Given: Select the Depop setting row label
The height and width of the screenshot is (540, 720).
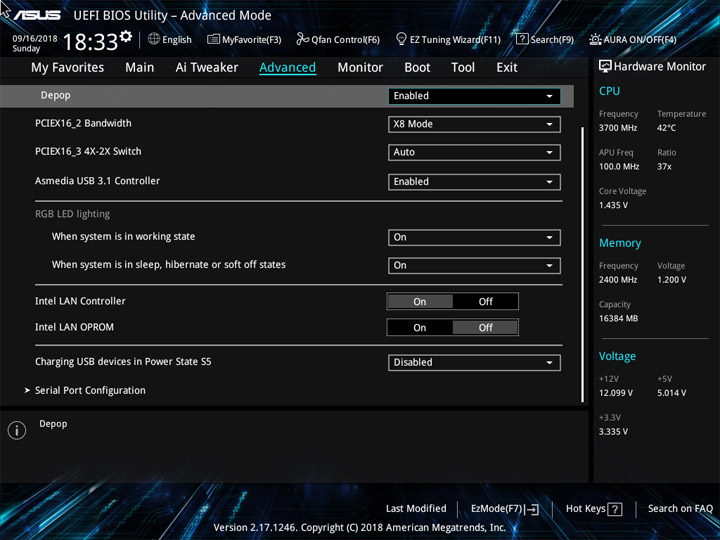Looking at the screenshot, I should (56, 96).
